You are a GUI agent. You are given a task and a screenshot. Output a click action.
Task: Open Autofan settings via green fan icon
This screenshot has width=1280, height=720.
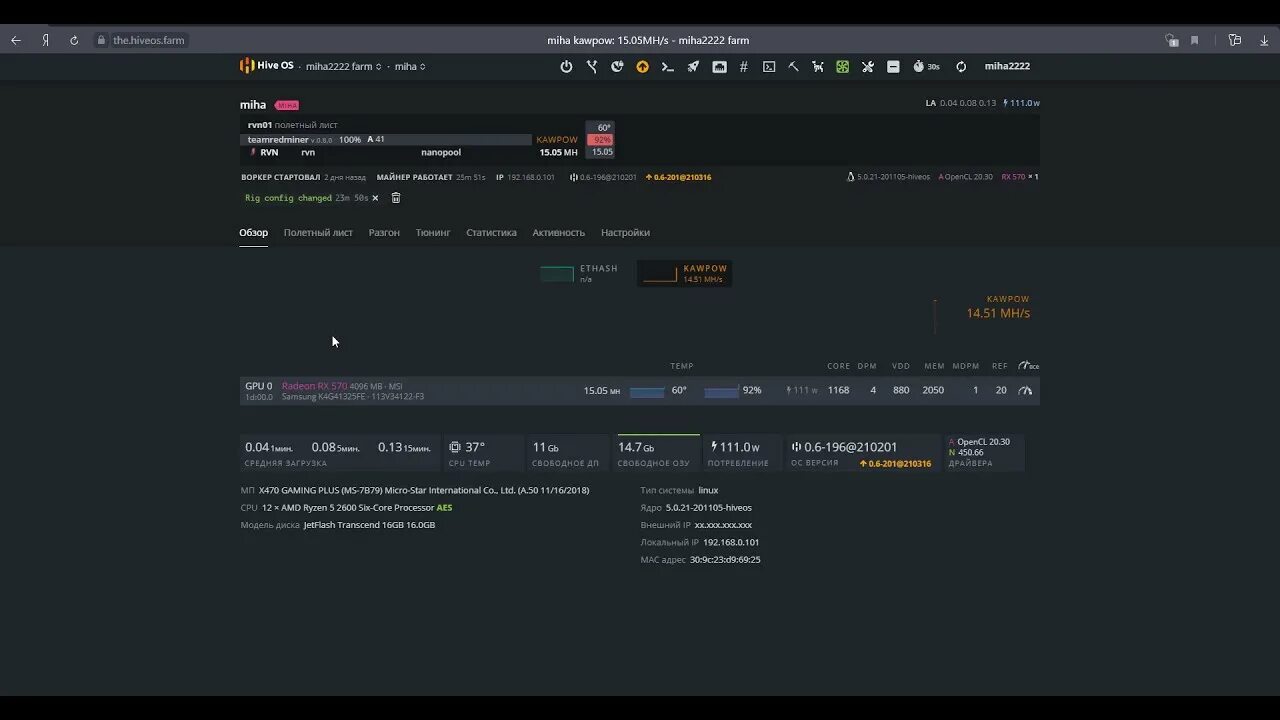pyautogui.click(x=842, y=66)
